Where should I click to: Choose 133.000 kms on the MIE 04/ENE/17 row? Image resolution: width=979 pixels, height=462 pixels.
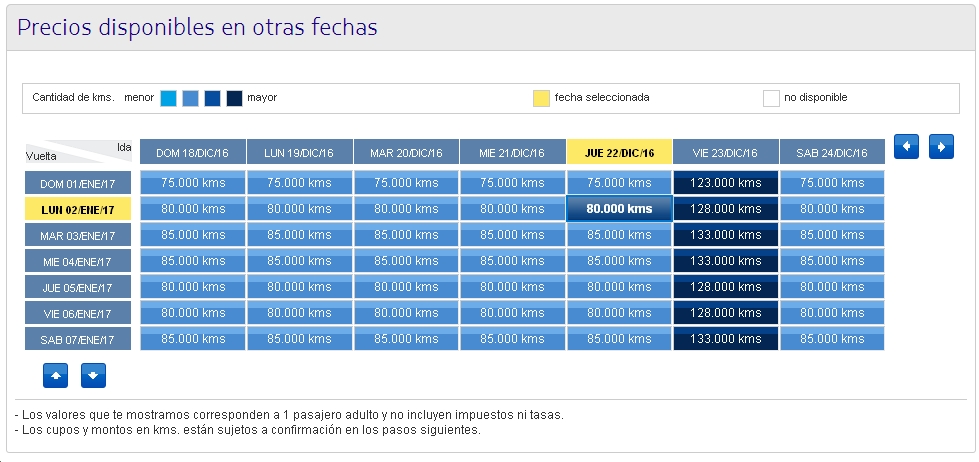tap(726, 261)
